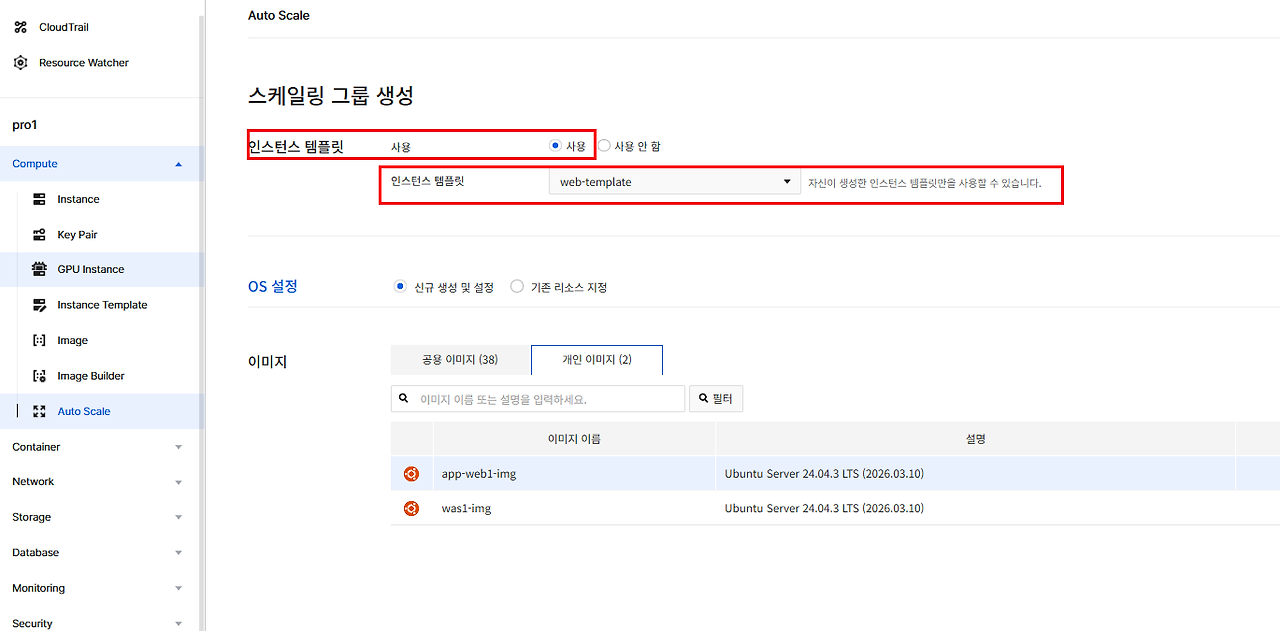Select the 사용 radio button
This screenshot has height=631, width=1280.
tap(556, 146)
